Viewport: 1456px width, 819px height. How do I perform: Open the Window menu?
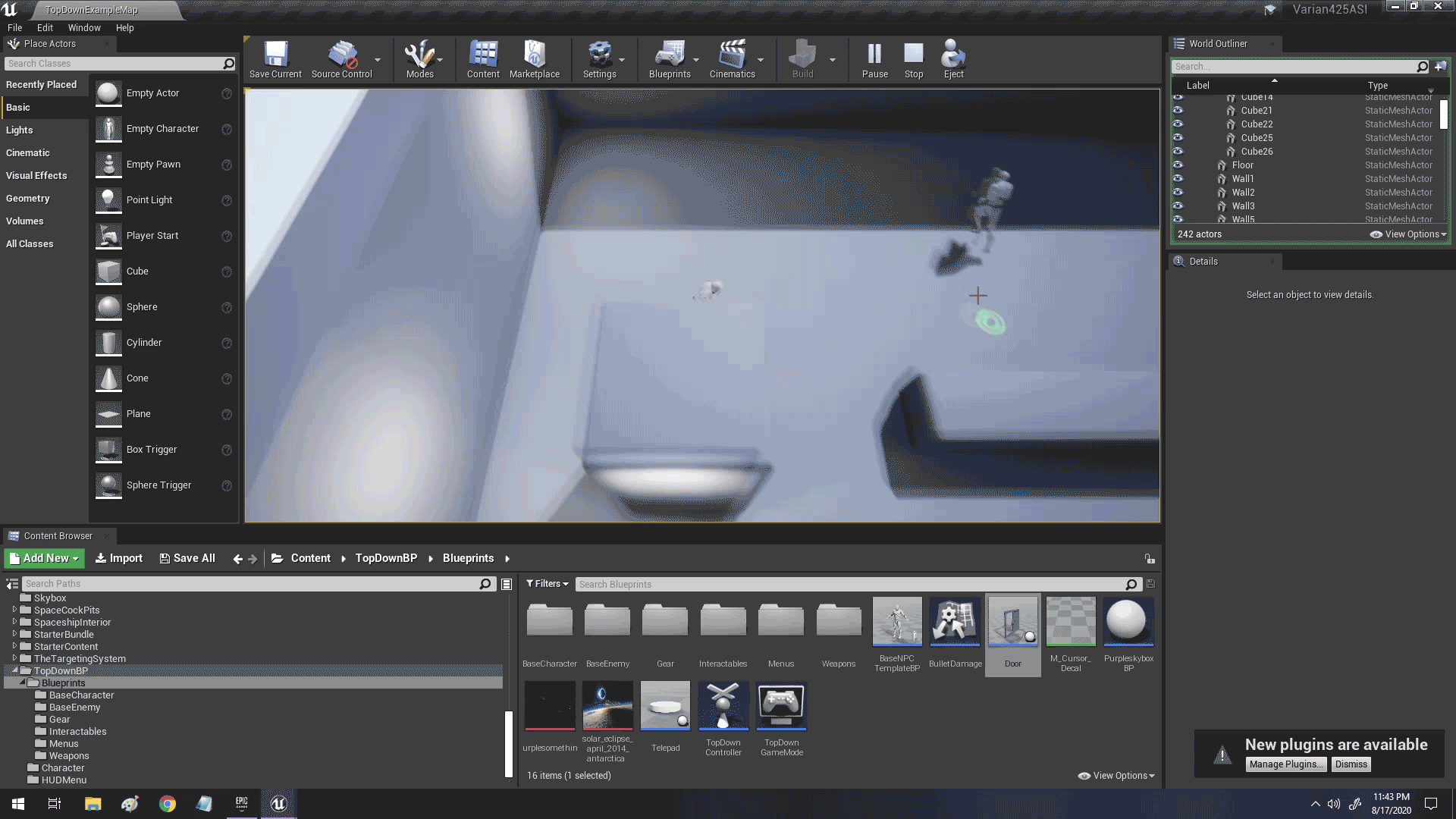point(84,27)
